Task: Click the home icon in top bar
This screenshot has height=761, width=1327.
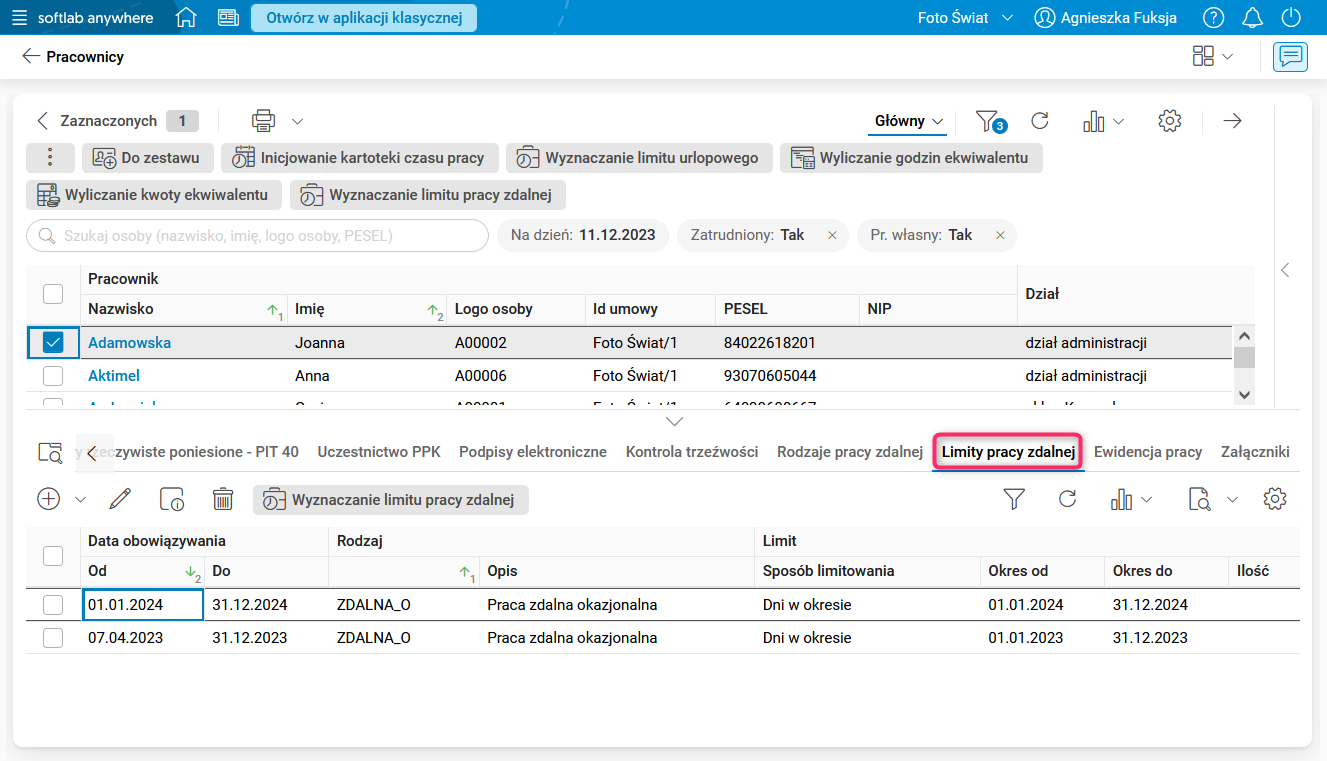Action: tap(186, 18)
